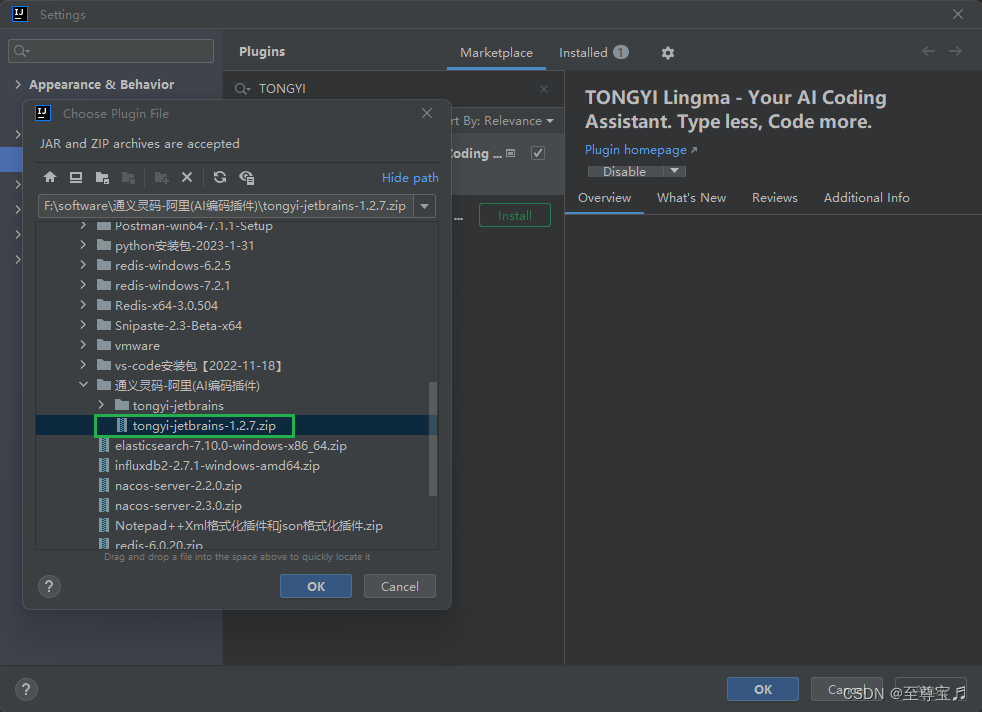
Task: Select the nacos-server-2.2.0.zip file
Action: [178, 486]
